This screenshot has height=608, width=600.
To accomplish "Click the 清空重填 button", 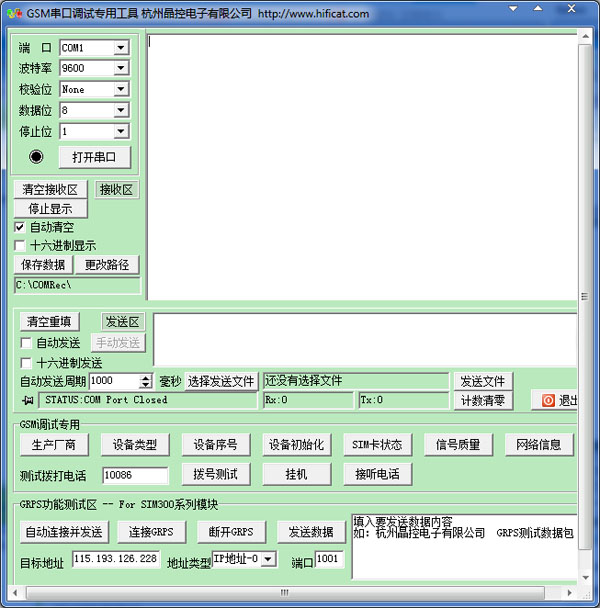I will (x=49, y=322).
